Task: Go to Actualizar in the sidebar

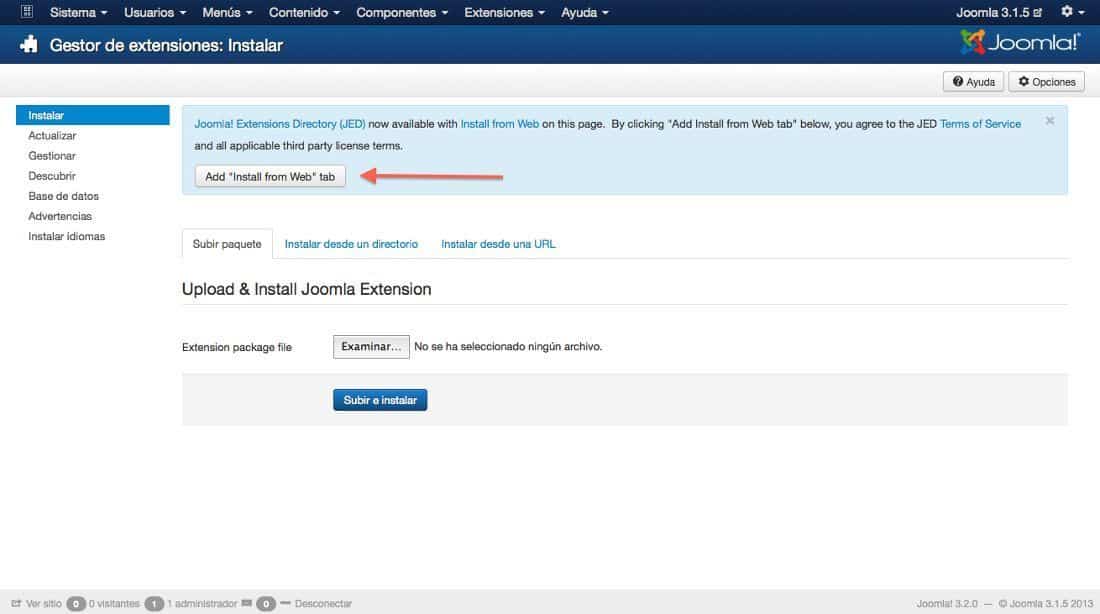Action: point(52,135)
